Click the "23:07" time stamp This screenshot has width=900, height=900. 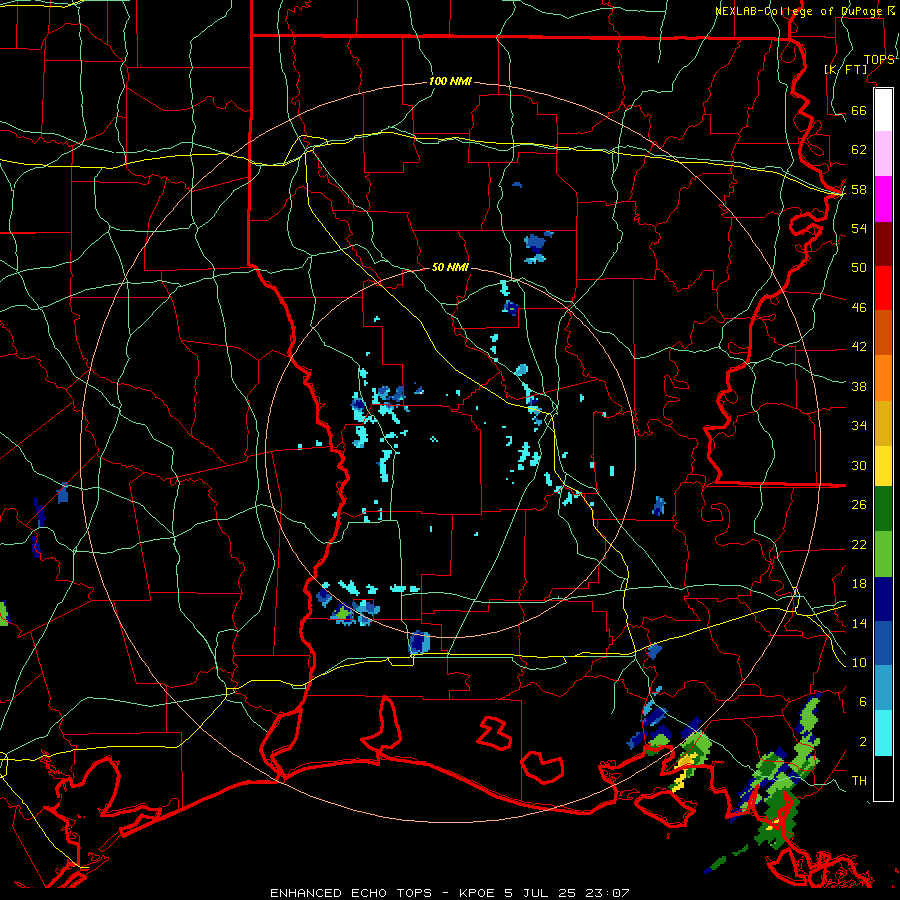point(607,893)
